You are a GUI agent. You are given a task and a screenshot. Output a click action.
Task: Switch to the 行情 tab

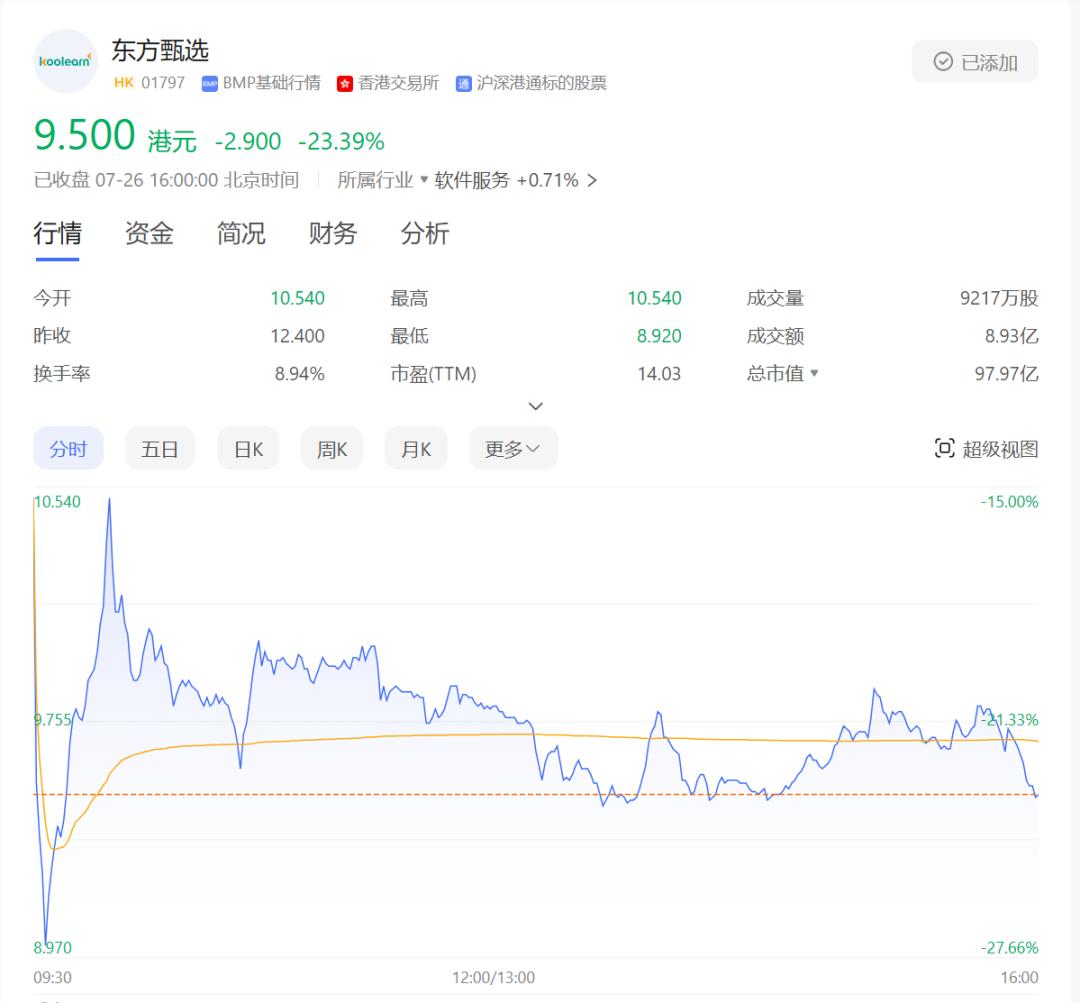pyautogui.click(x=57, y=234)
